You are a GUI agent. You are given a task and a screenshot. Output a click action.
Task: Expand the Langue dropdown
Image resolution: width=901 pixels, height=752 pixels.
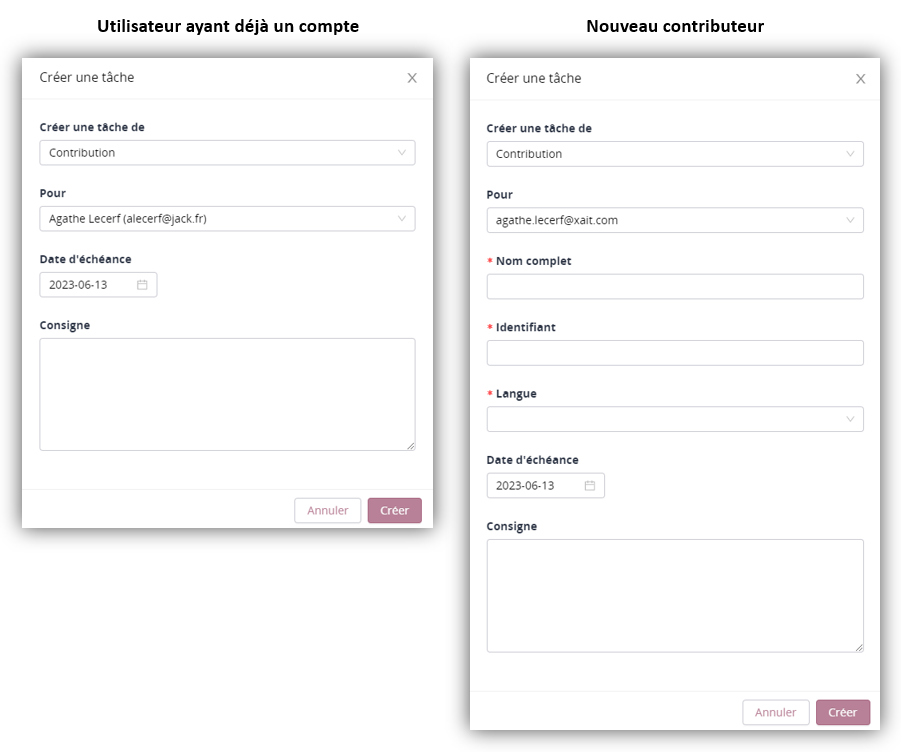(675, 419)
